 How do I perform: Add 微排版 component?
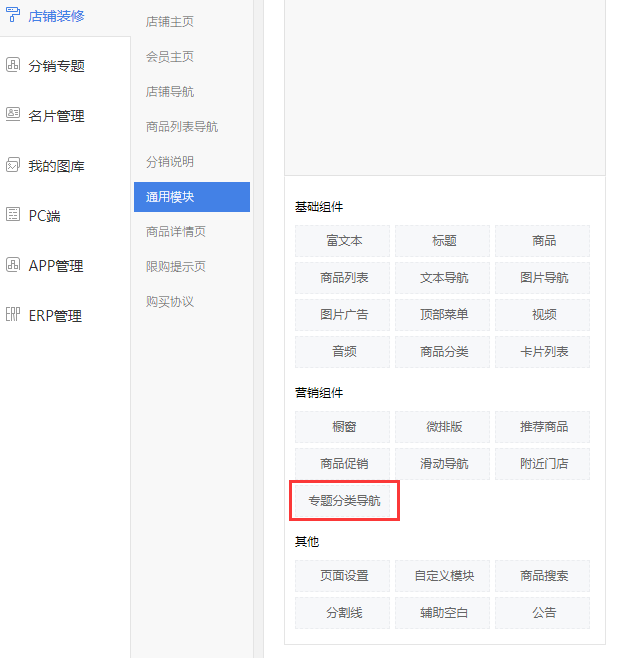442,427
